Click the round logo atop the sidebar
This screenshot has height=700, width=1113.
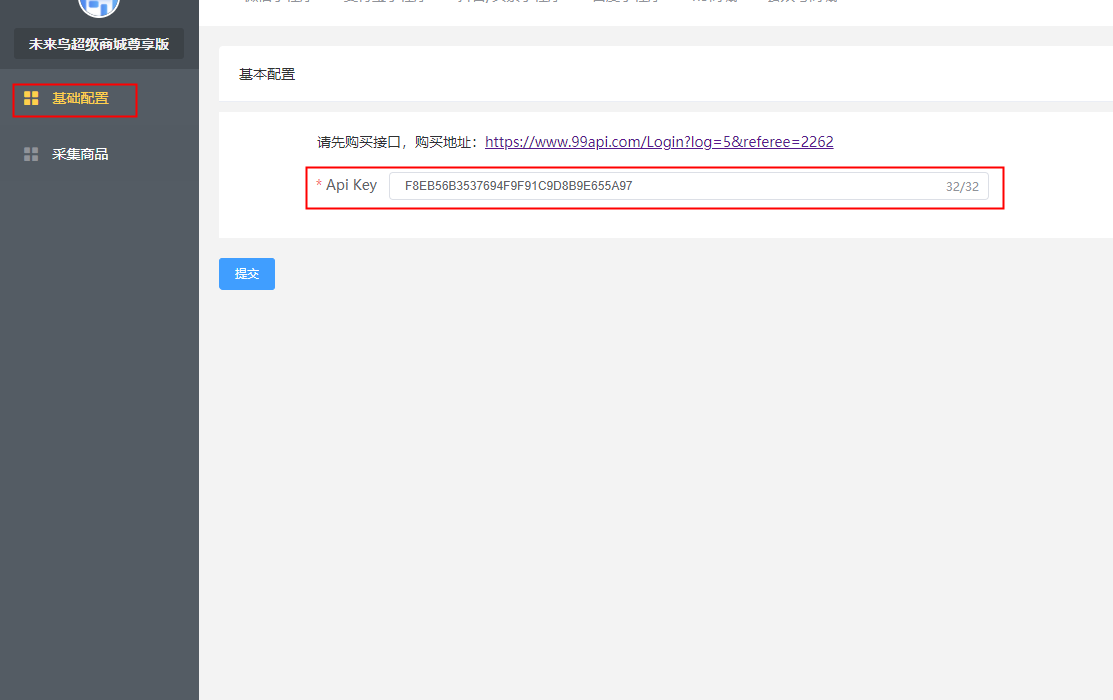point(98,6)
